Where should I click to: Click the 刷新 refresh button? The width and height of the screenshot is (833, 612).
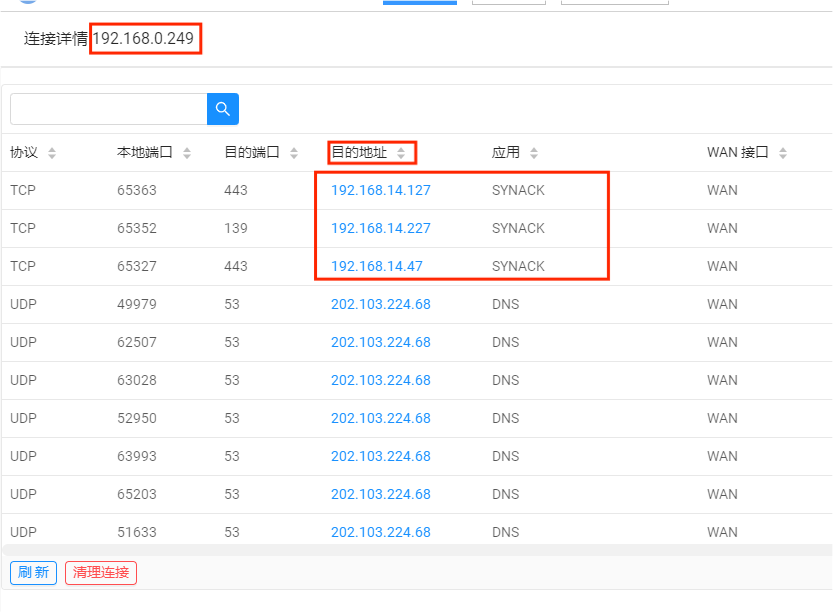[x=33, y=572]
